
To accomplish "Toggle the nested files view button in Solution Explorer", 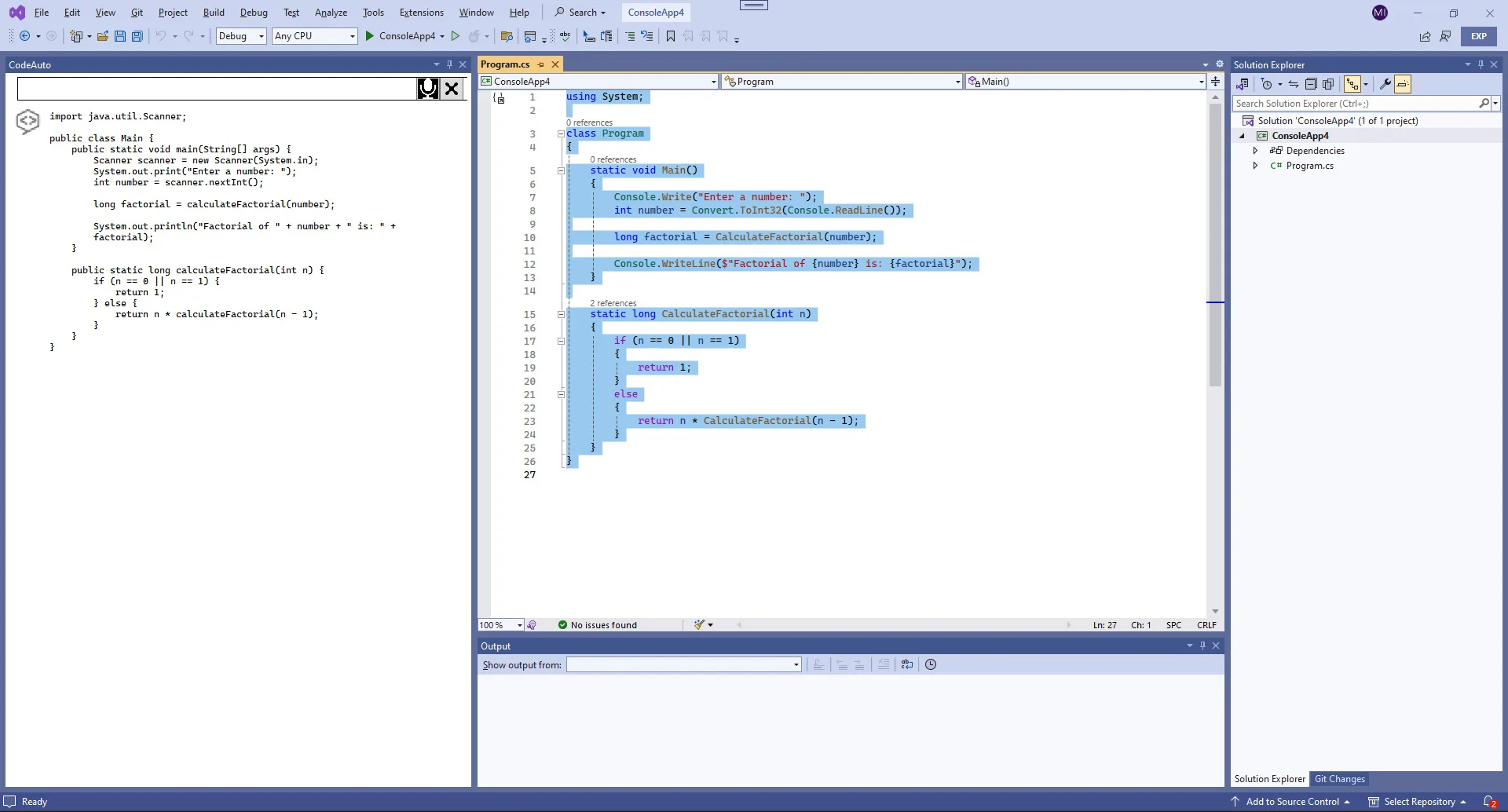I will pyautogui.click(x=1352, y=84).
